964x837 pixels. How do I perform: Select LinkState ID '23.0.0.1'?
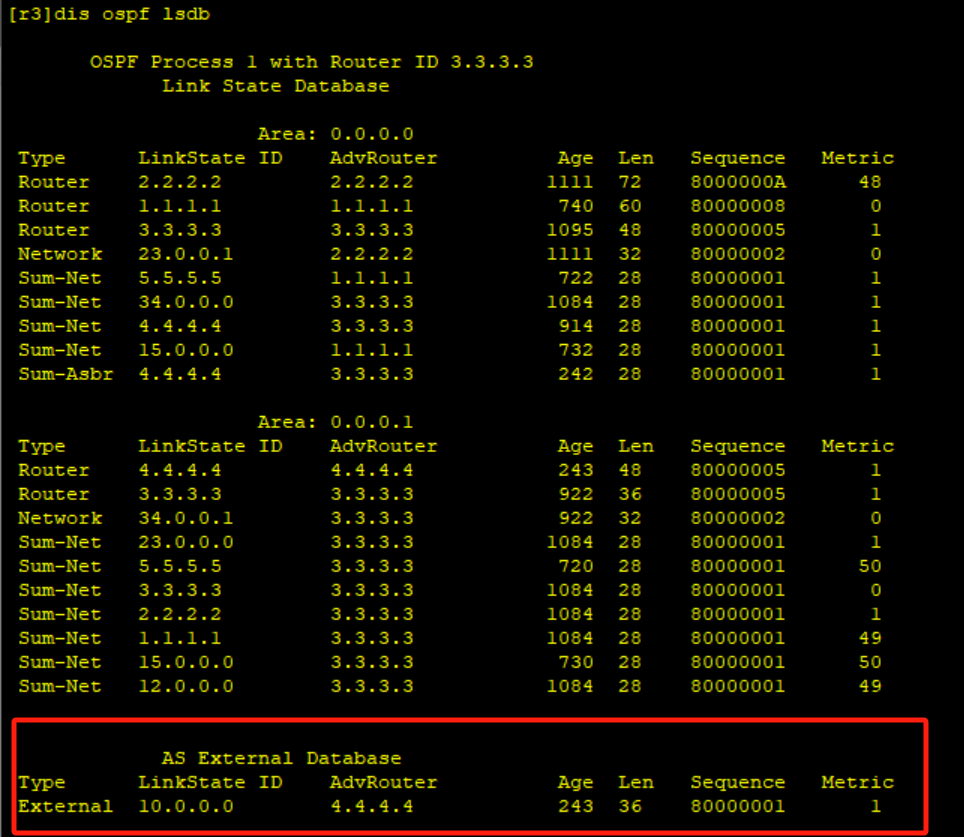pyautogui.click(x=186, y=254)
